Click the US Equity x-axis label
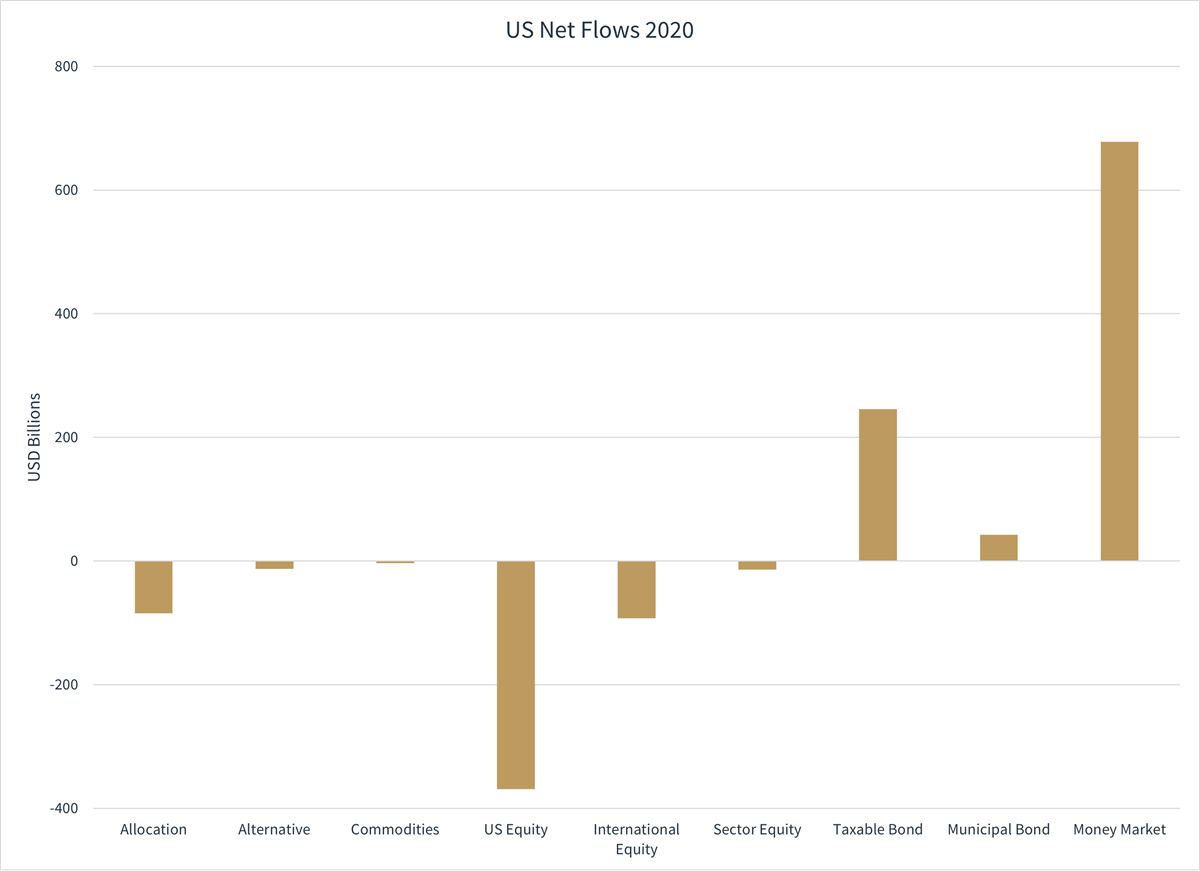Viewport: 1200px width, 871px height. pyautogui.click(x=516, y=830)
